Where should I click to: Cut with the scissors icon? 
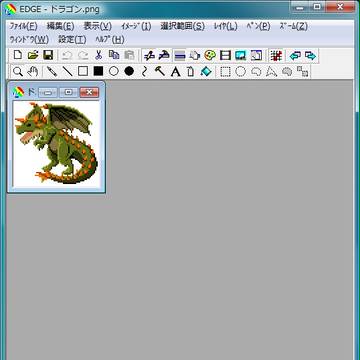pos(98,55)
